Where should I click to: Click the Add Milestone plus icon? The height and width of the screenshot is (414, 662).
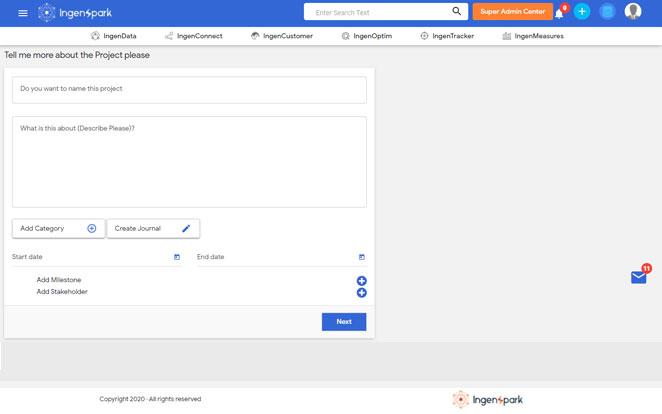point(361,281)
